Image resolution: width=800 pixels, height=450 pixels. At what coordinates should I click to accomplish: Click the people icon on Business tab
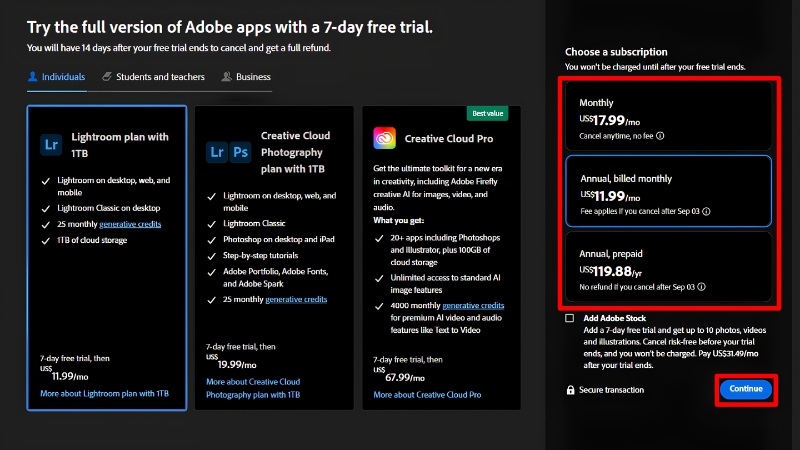(x=227, y=77)
